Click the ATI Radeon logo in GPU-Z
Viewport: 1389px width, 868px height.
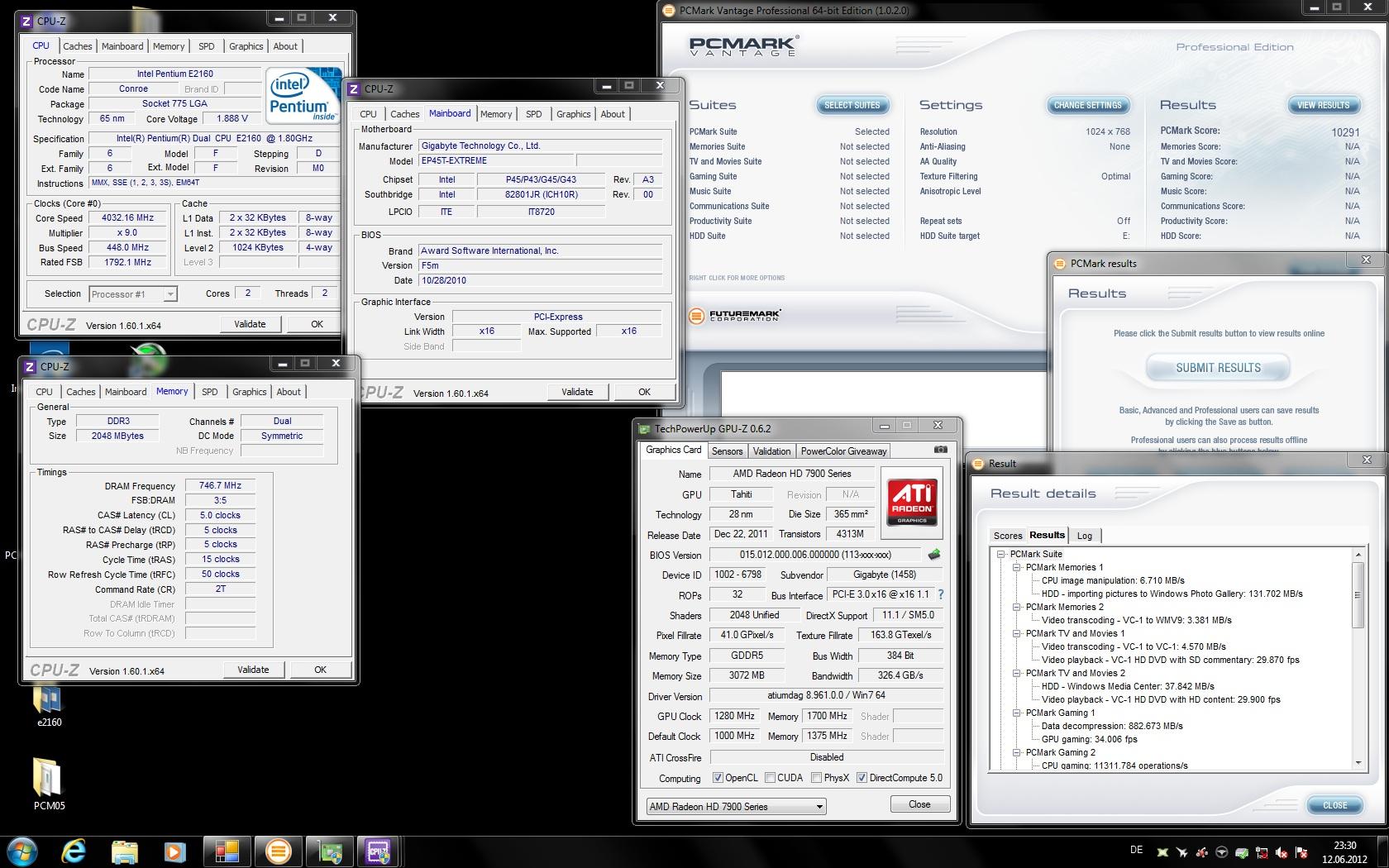pos(912,502)
